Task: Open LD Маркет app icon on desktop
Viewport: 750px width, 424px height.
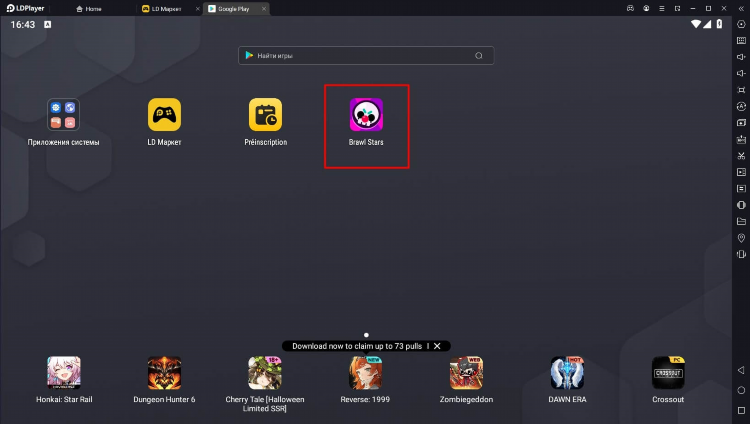Action: coord(164,114)
